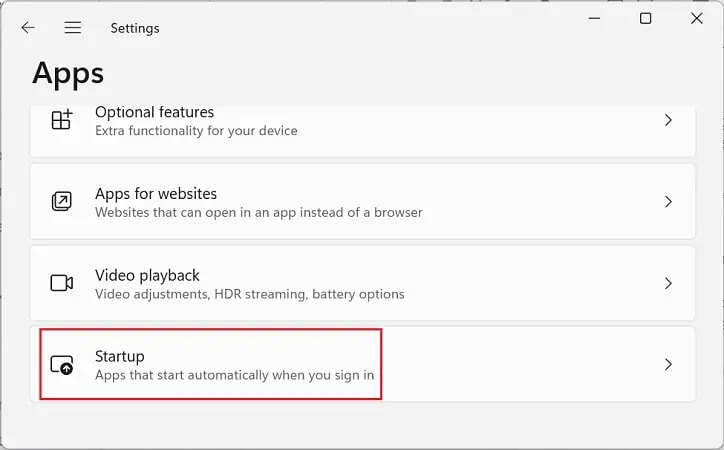The width and height of the screenshot is (724, 450).
Task: Expand the Video playback chevron
Action: point(668,283)
